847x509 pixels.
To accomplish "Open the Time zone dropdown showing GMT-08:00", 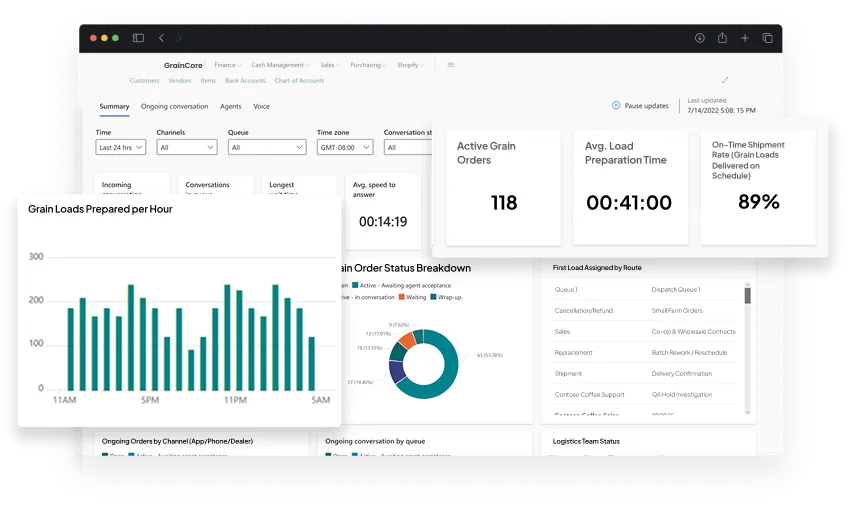I will [344, 147].
